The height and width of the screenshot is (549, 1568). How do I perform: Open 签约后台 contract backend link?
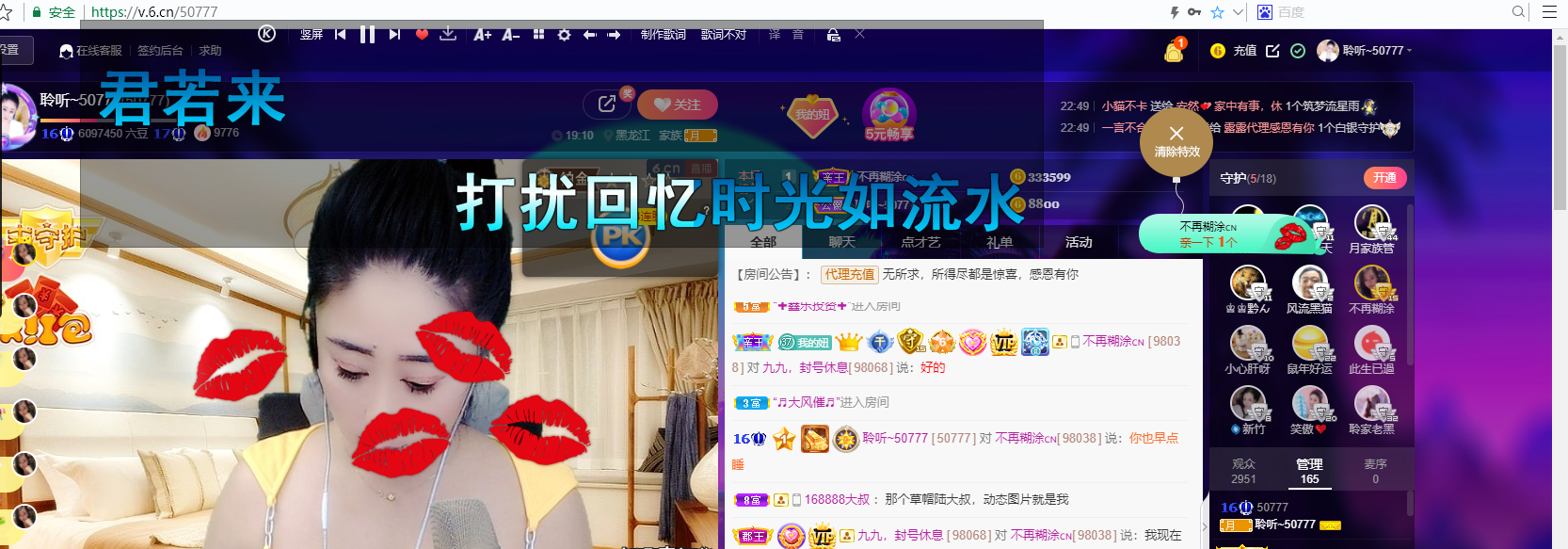[160, 51]
